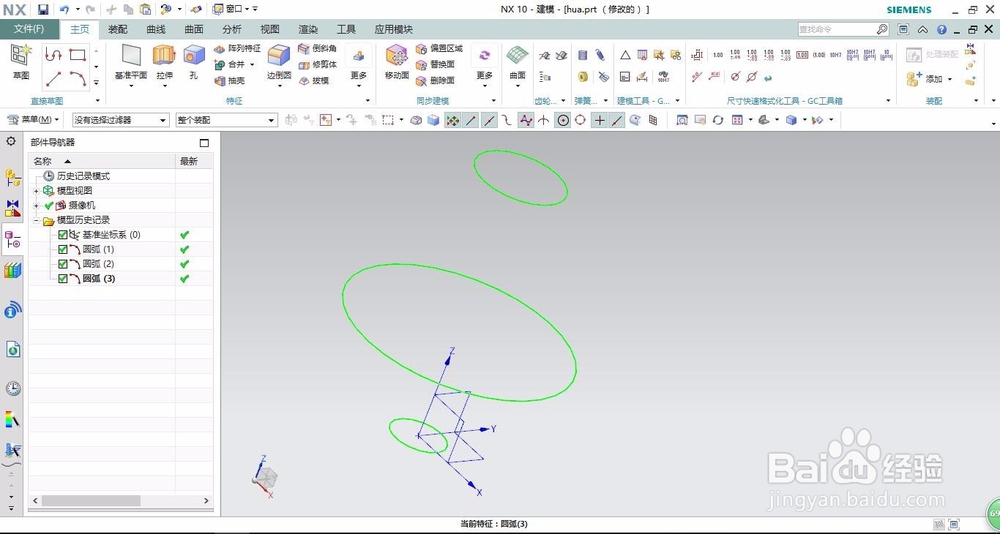Uncheck the 圆弧 (3) checkbox
1000x534 pixels.
[62, 279]
